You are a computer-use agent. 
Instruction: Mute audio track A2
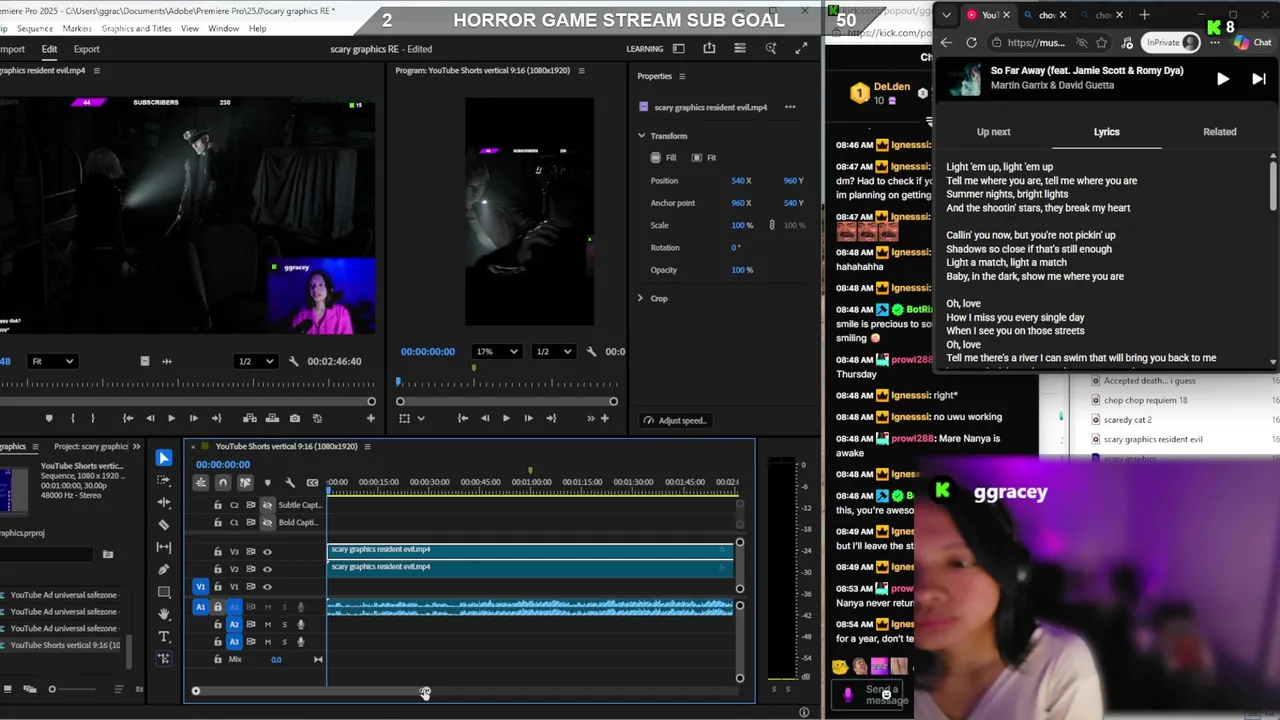[267, 624]
